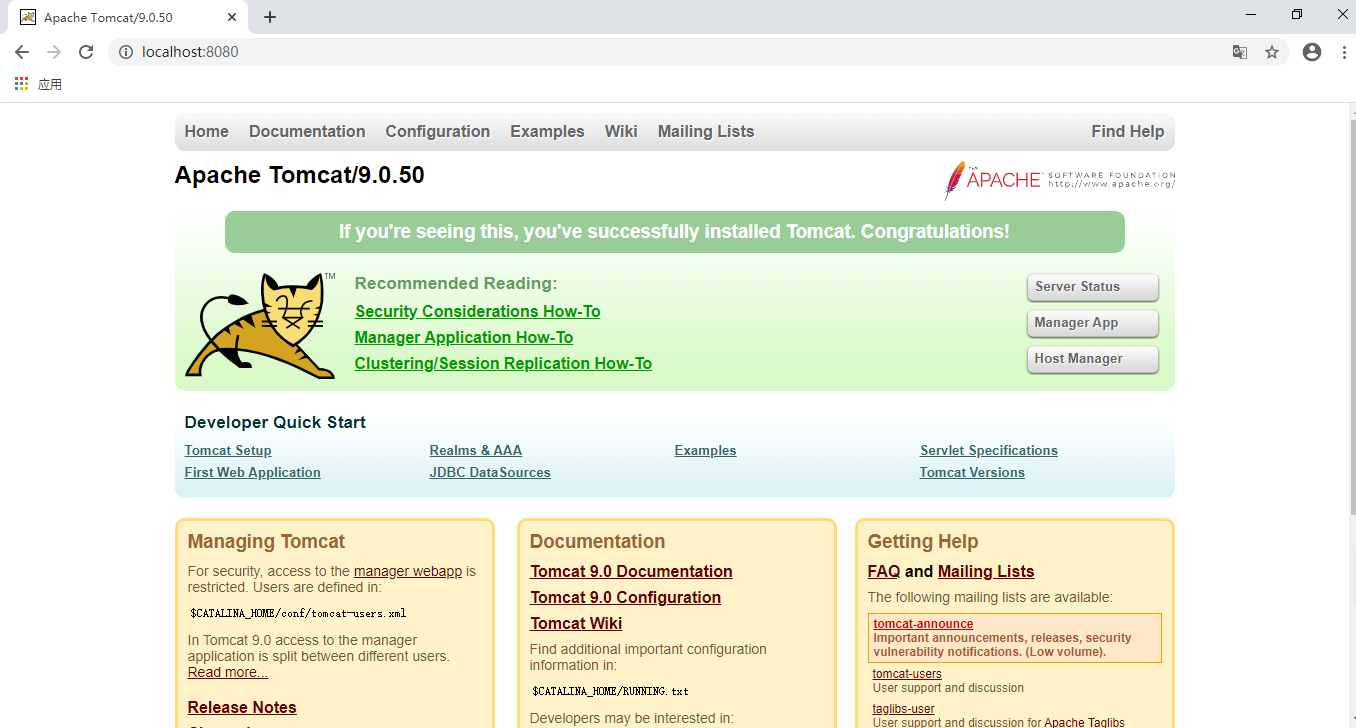This screenshot has width=1356, height=728.
Task: Open the Tomcat 9.0 Documentation link
Action: [x=631, y=571]
